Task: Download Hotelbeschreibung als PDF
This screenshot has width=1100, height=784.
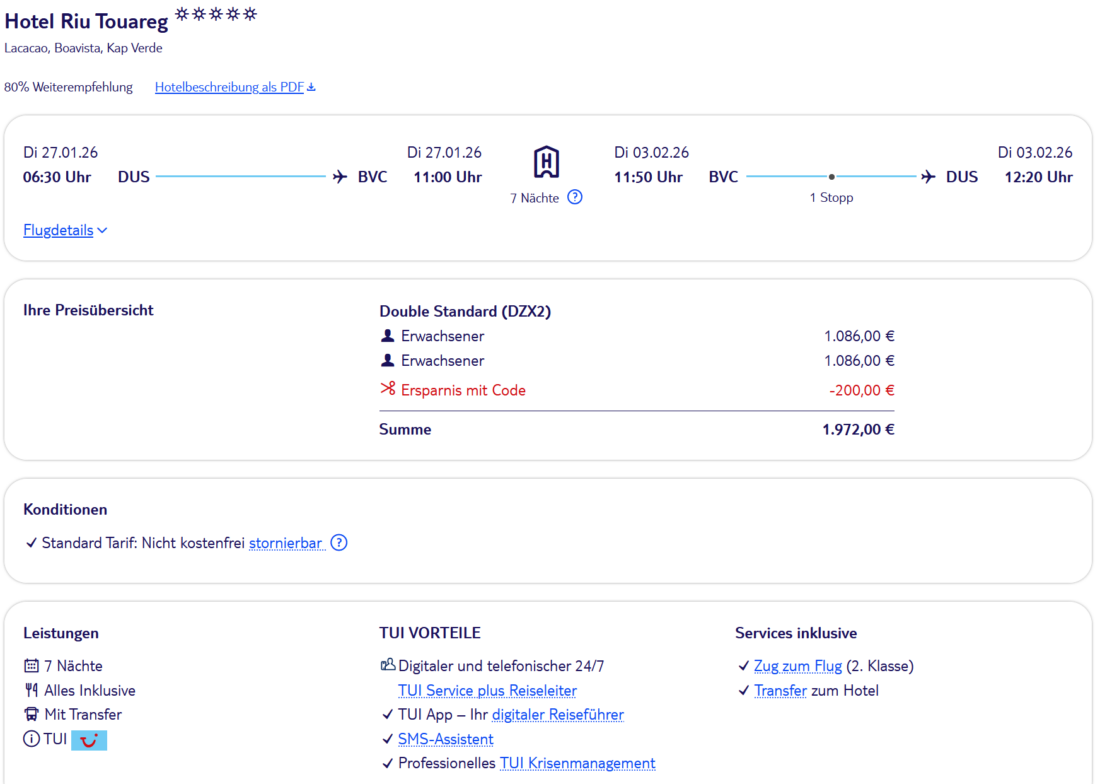Action: click(x=229, y=87)
